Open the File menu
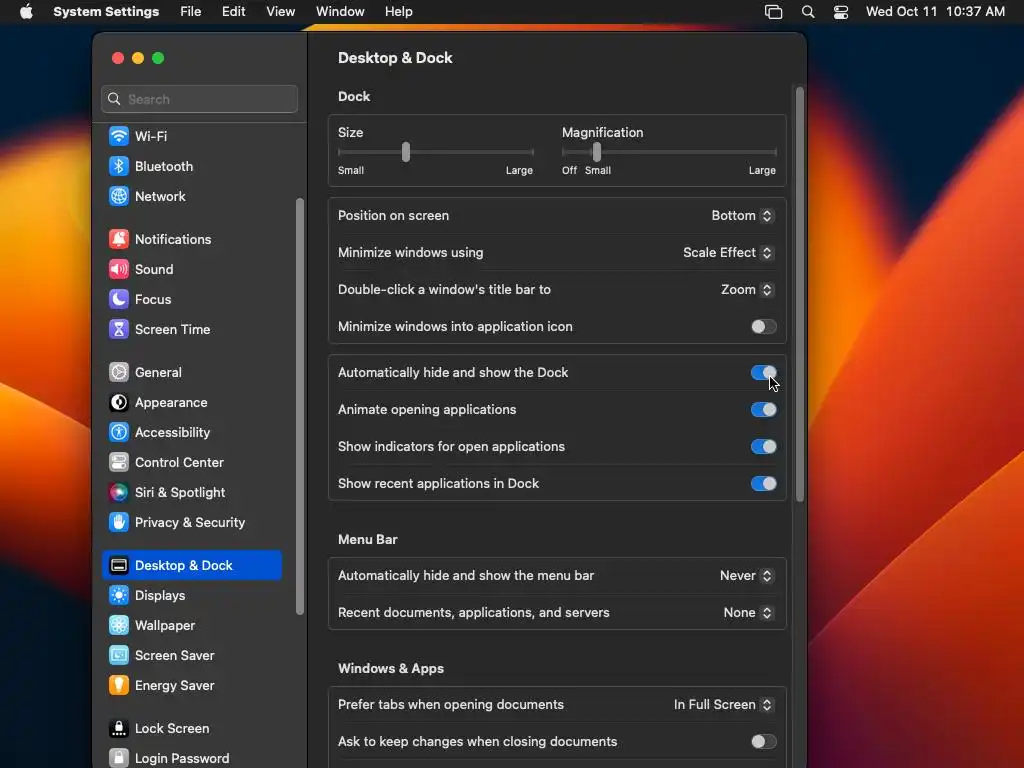 click(191, 12)
